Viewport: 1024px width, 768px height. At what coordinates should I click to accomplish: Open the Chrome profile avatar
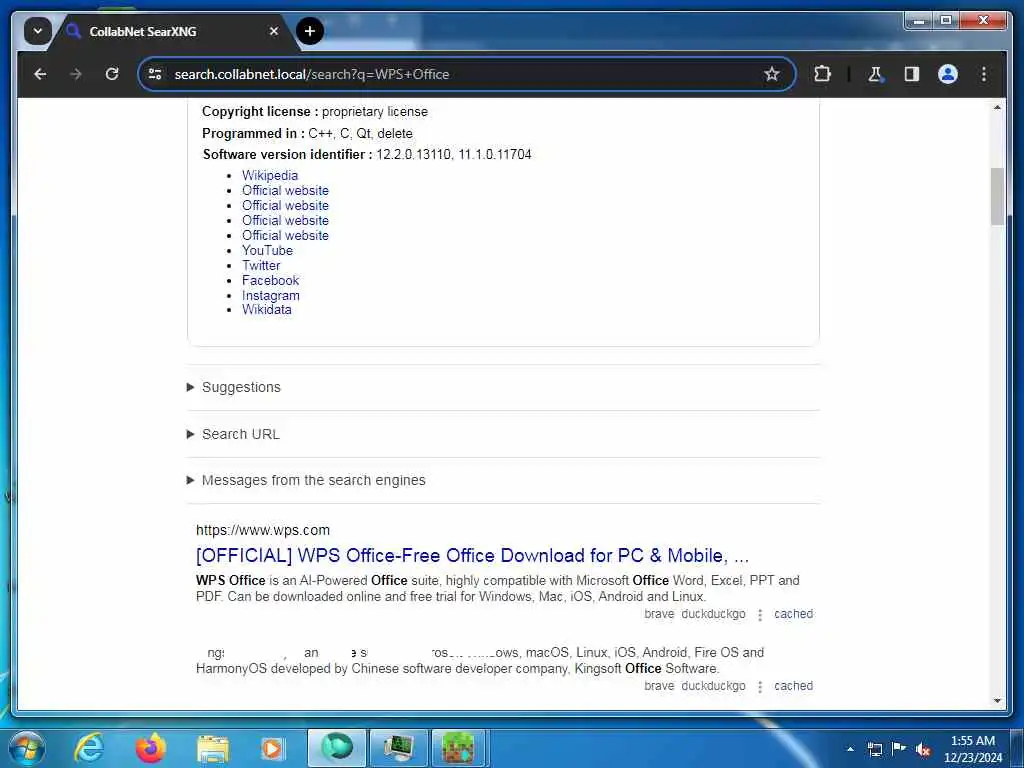coord(948,74)
